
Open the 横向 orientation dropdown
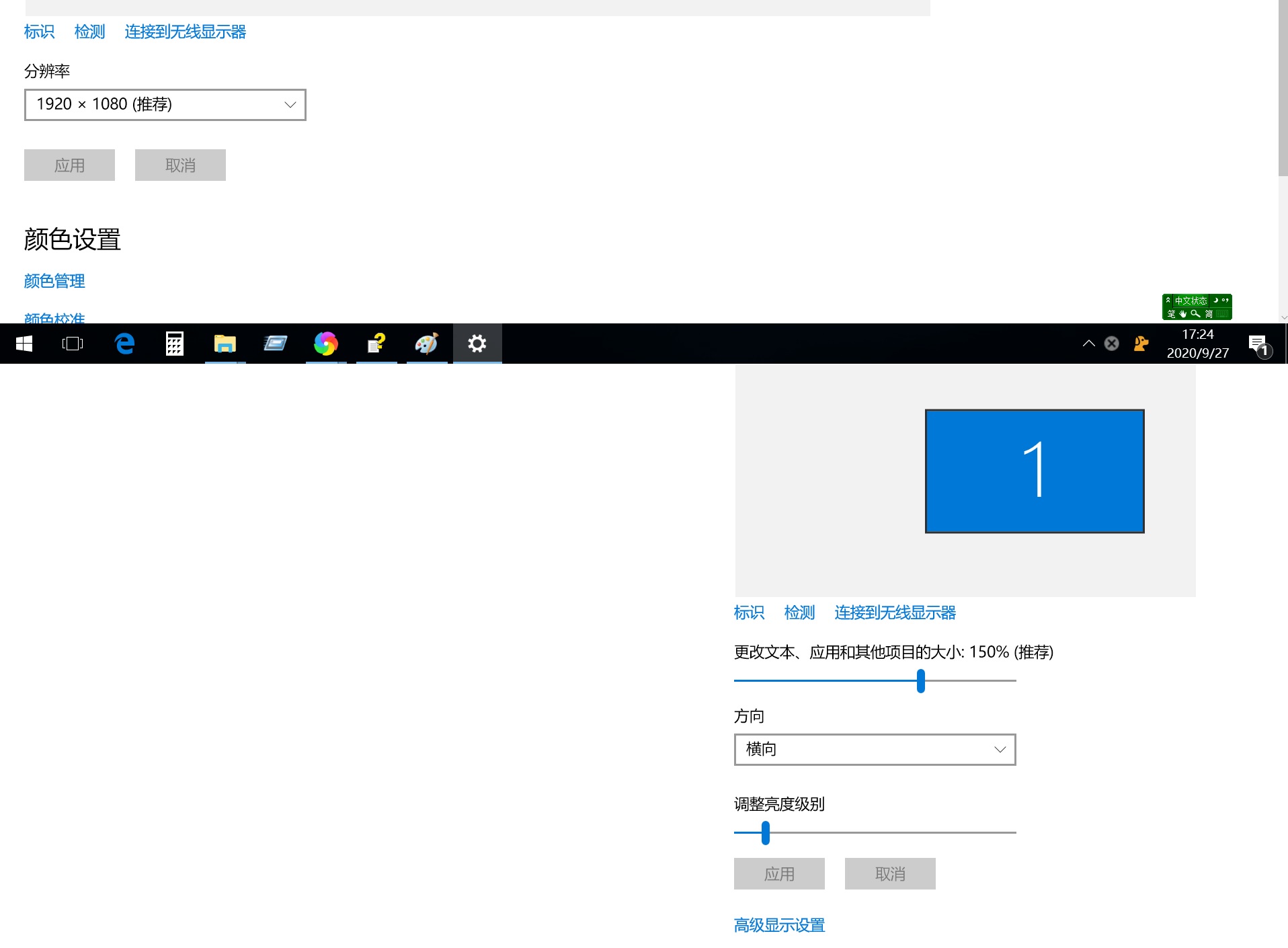tap(875, 750)
